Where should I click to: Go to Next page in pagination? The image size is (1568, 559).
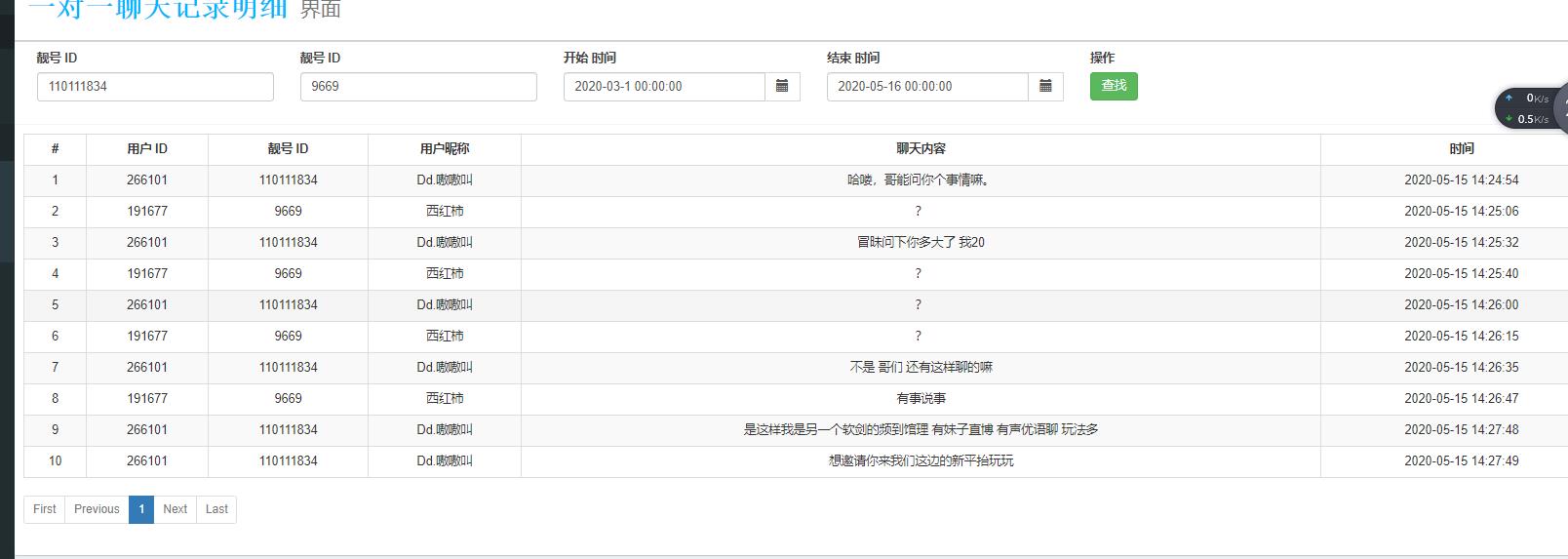pyautogui.click(x=176, y=509)
